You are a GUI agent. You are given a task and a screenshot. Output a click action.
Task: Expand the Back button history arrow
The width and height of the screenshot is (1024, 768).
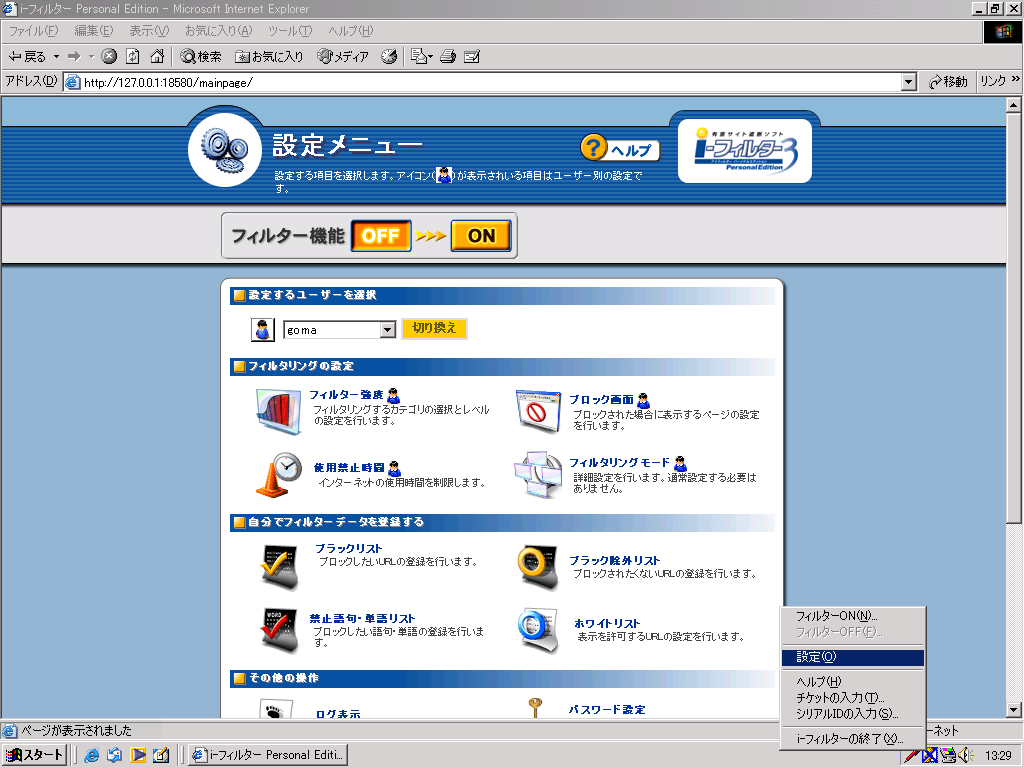coord(56,56)
